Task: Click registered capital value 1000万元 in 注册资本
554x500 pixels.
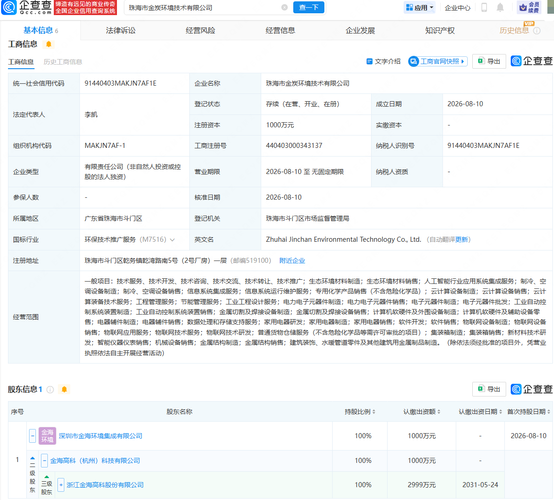Action: point(279,125)
